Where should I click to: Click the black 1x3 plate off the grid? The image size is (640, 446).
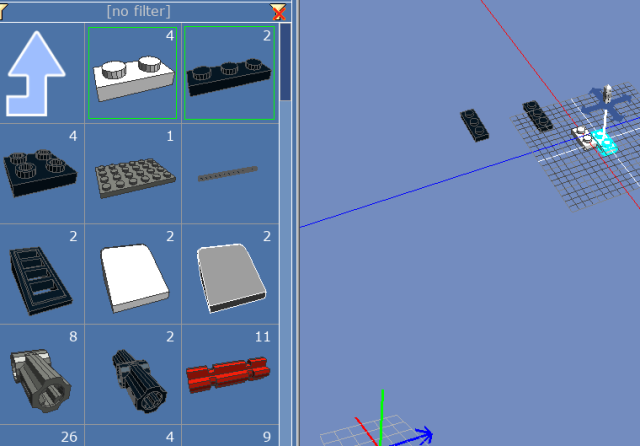(x=474, y=125)
